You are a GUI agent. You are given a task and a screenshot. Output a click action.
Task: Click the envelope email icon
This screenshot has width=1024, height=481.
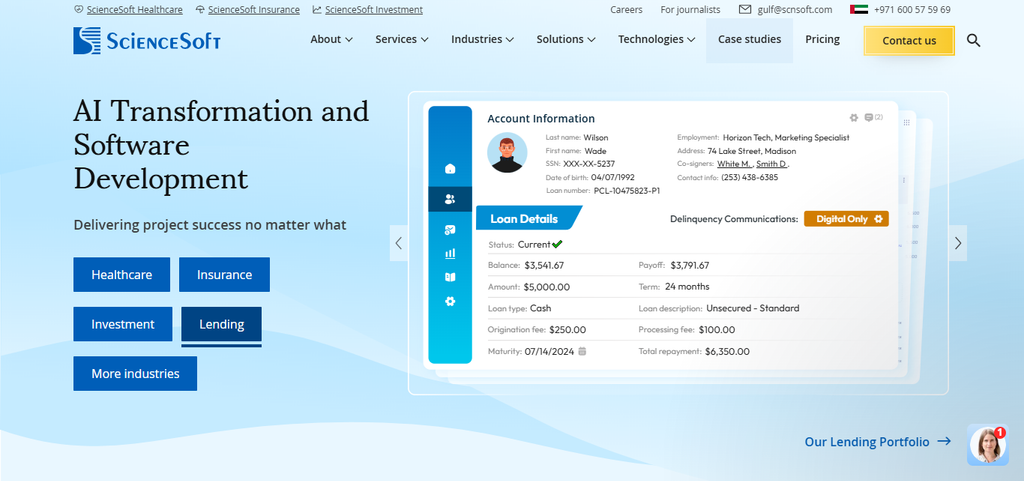coord(745,10)
